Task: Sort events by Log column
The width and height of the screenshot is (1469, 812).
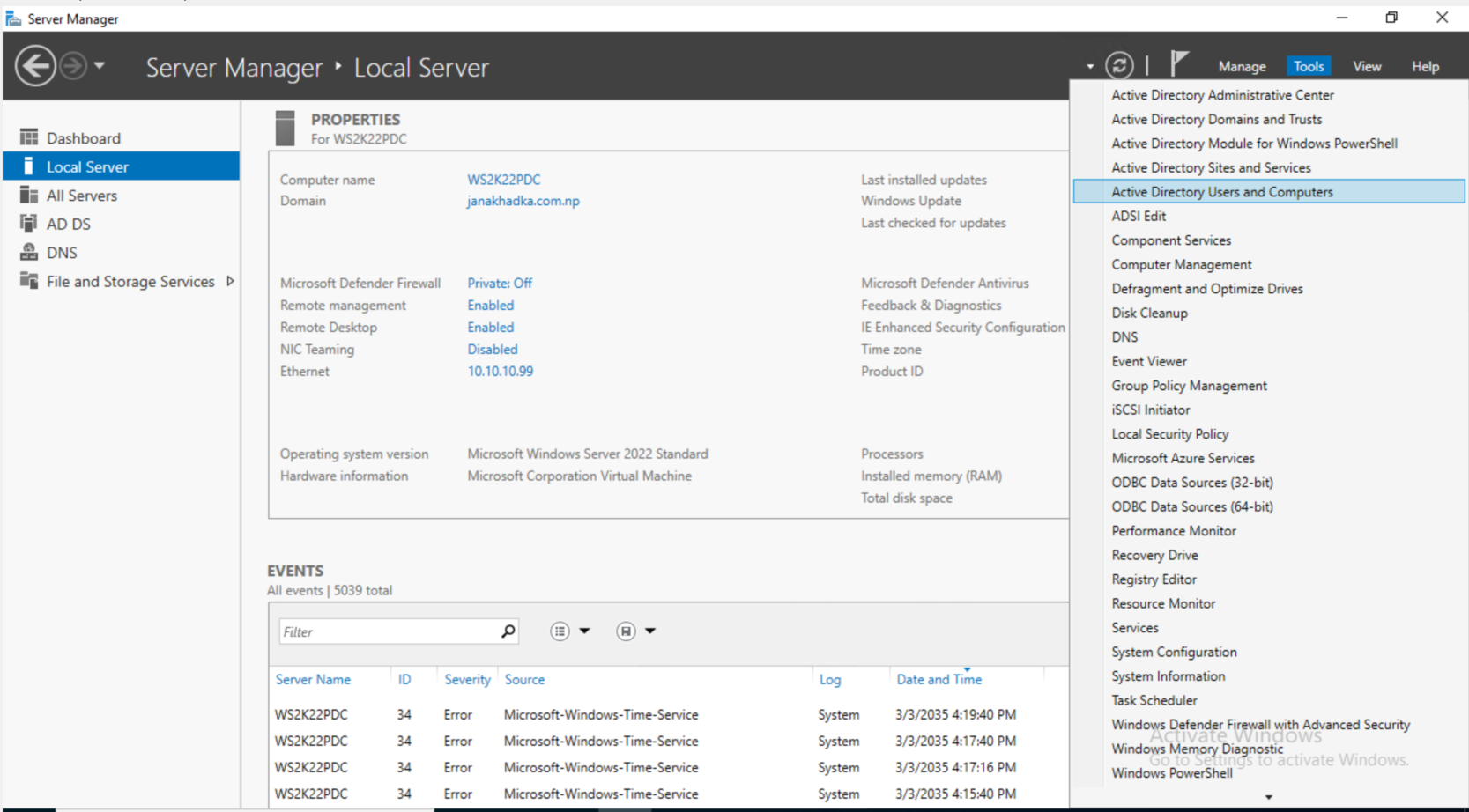Action: point(830,680)
